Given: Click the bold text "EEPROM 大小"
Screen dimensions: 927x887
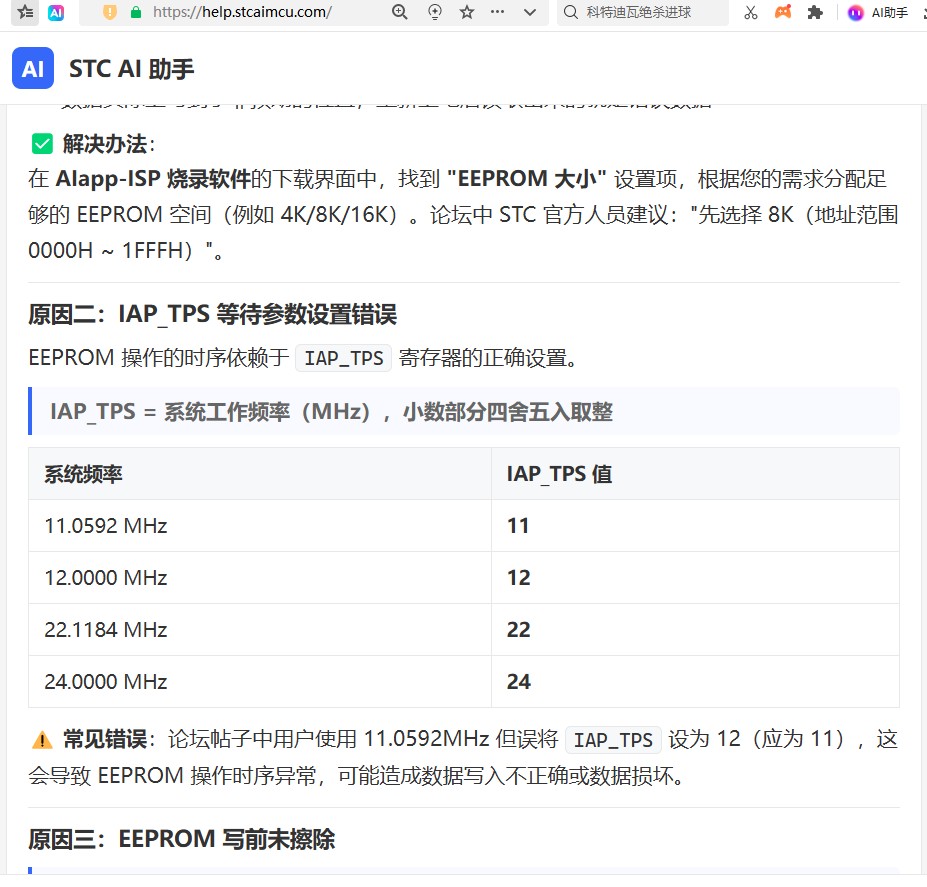Looking at the screenshot, I should 527,179.
